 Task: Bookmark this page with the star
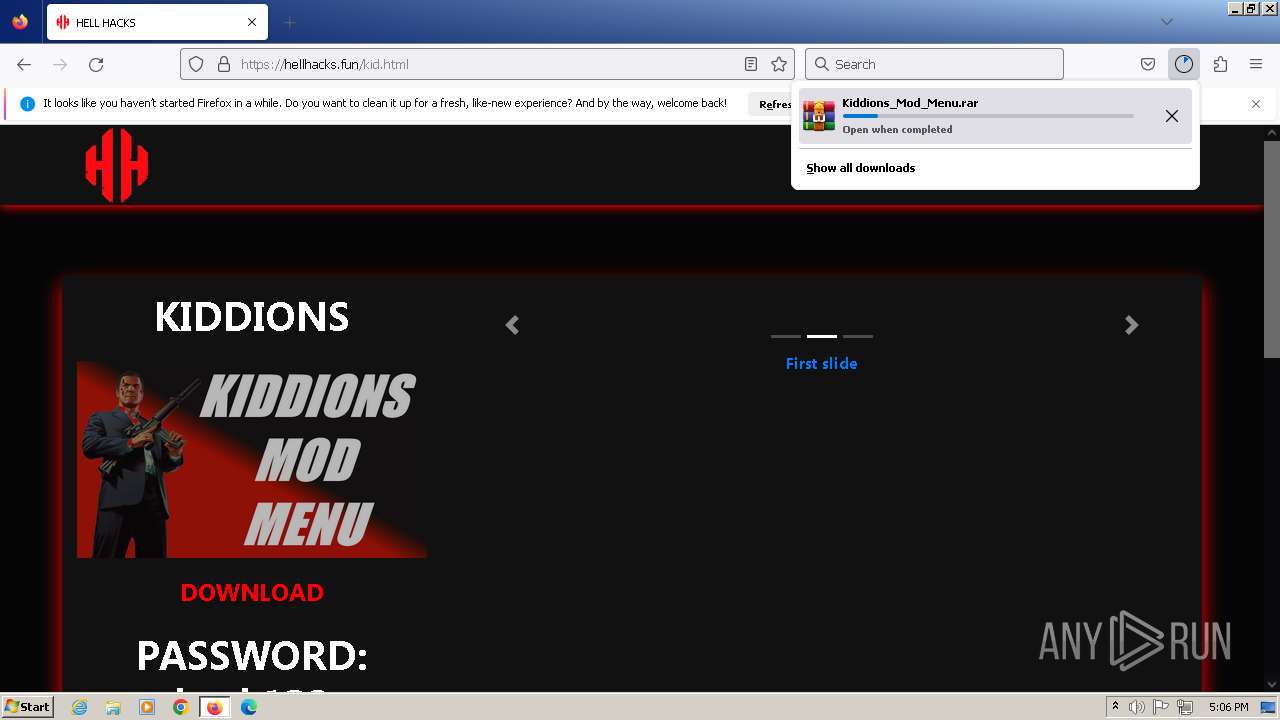tap(779, 64)
